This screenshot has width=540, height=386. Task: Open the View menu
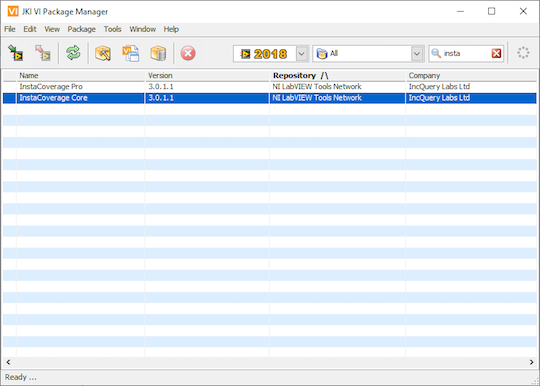pos(52,29)
